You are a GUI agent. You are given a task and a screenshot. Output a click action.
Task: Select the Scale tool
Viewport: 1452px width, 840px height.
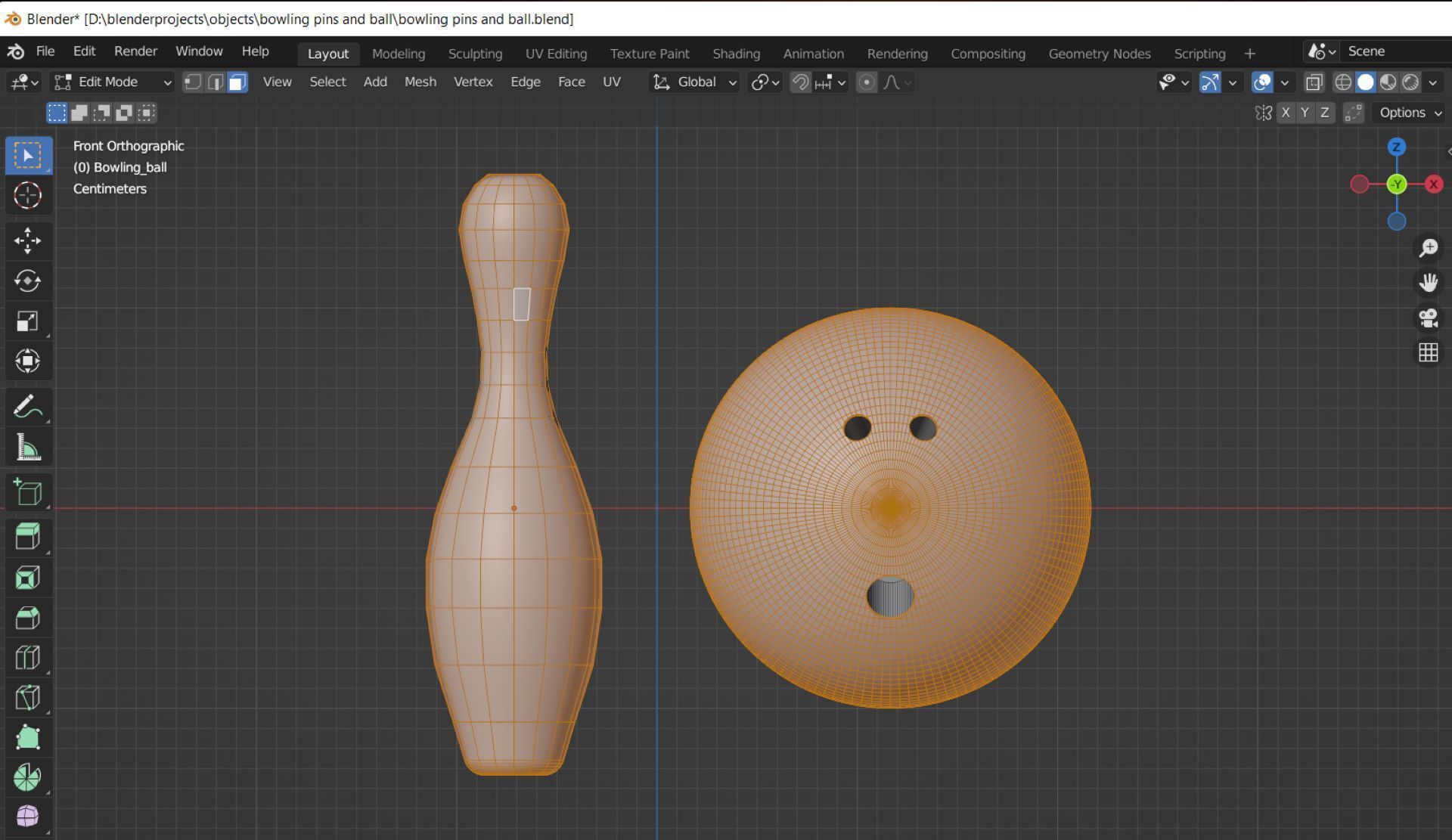(28, 321)
